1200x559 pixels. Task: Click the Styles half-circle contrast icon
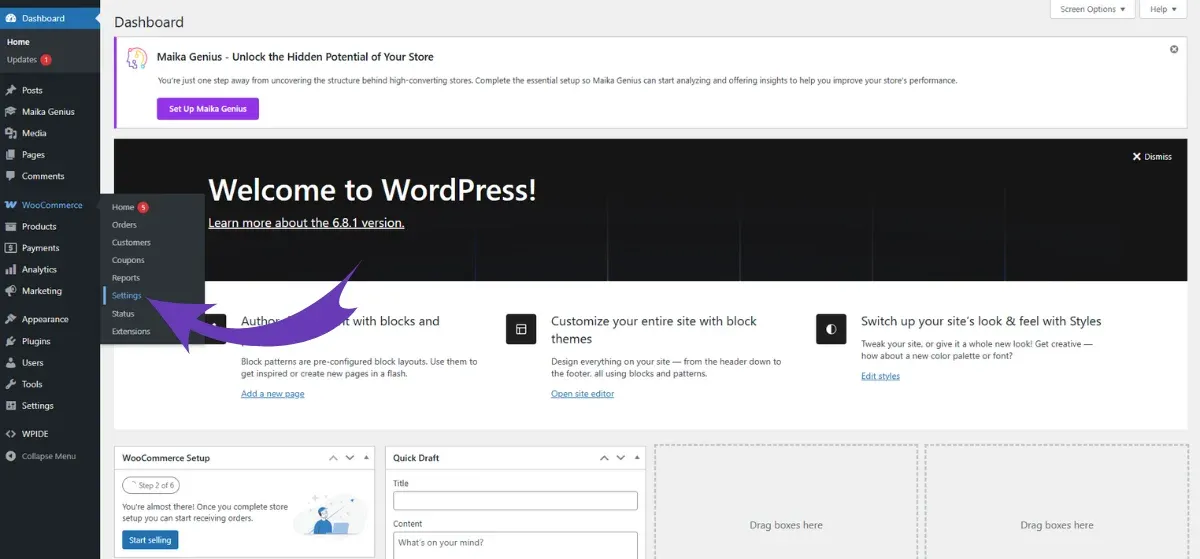[x=831, y=329]
